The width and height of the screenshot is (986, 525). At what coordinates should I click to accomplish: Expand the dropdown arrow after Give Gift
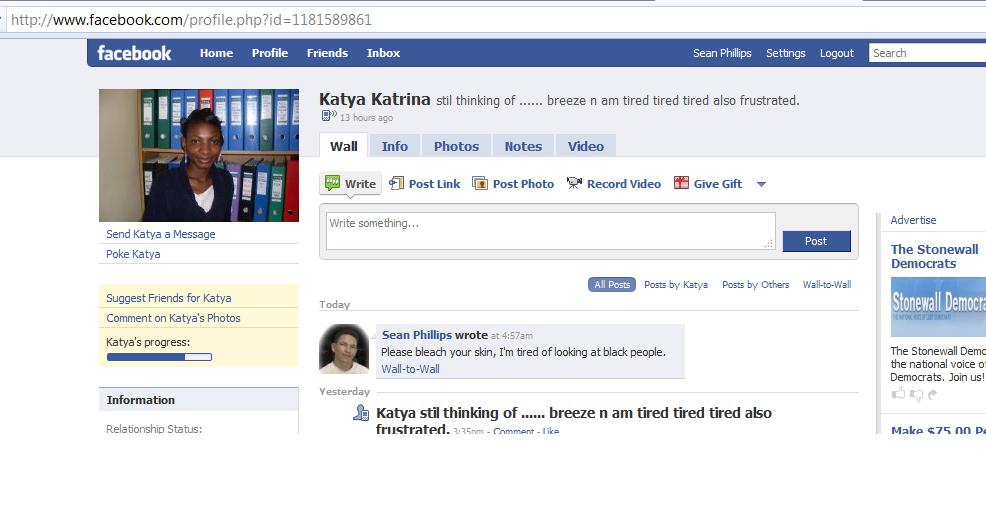pos(761,184)
